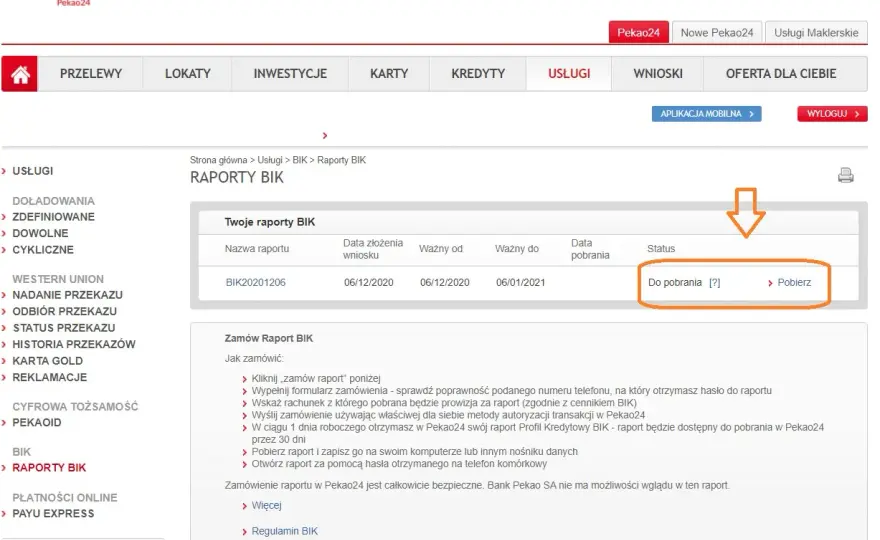Open the INWESTYCJE menu
The width and height of the screenshot is (880, 540).
click(x=290, y=74)
